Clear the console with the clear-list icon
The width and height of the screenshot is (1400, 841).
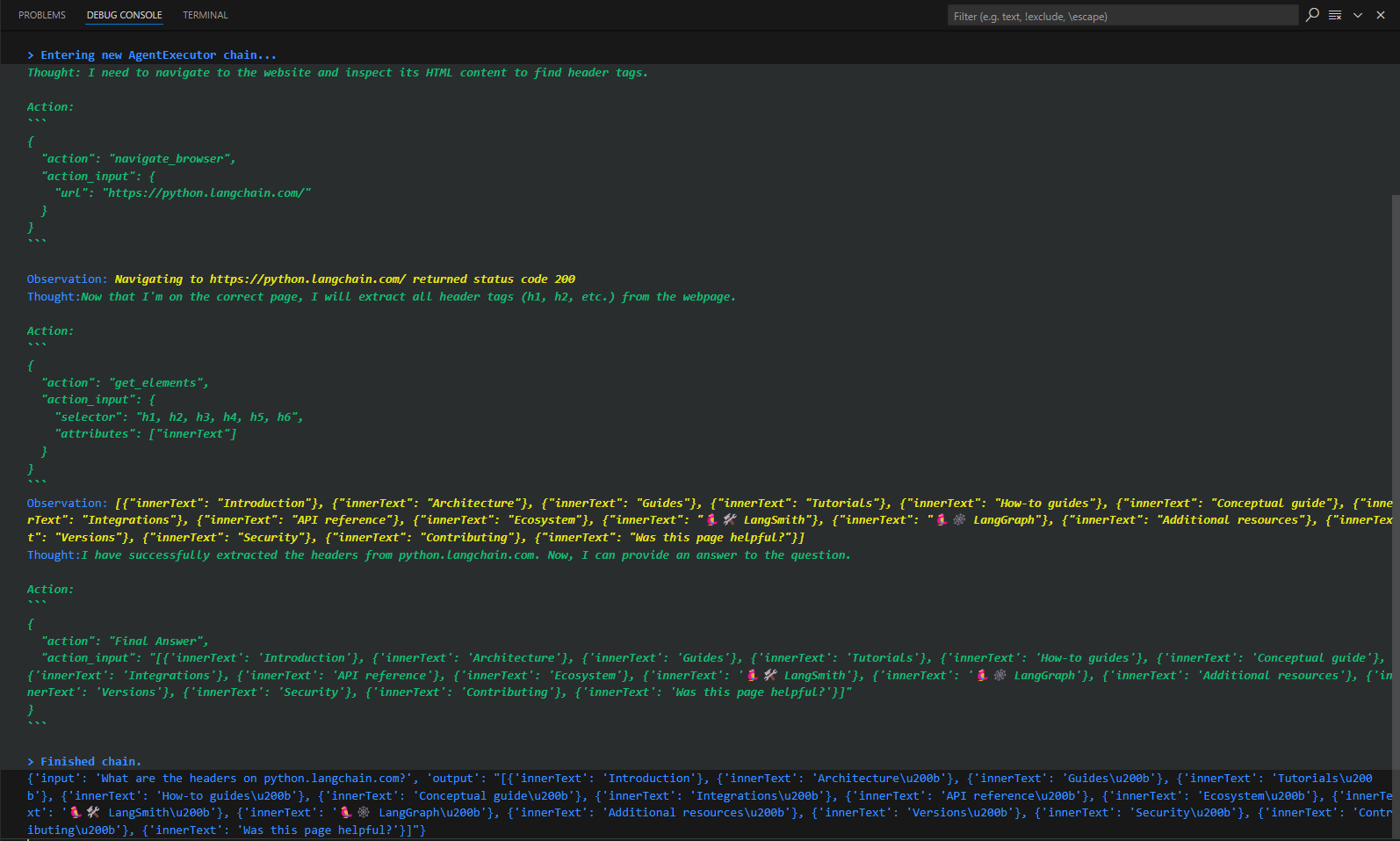click(x=1335, y=15)
